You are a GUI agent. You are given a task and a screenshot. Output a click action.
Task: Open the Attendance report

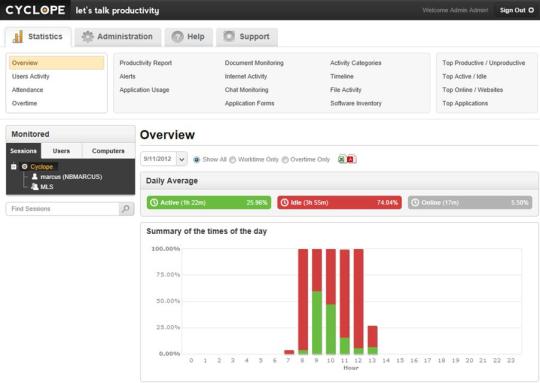pos(28,90)
